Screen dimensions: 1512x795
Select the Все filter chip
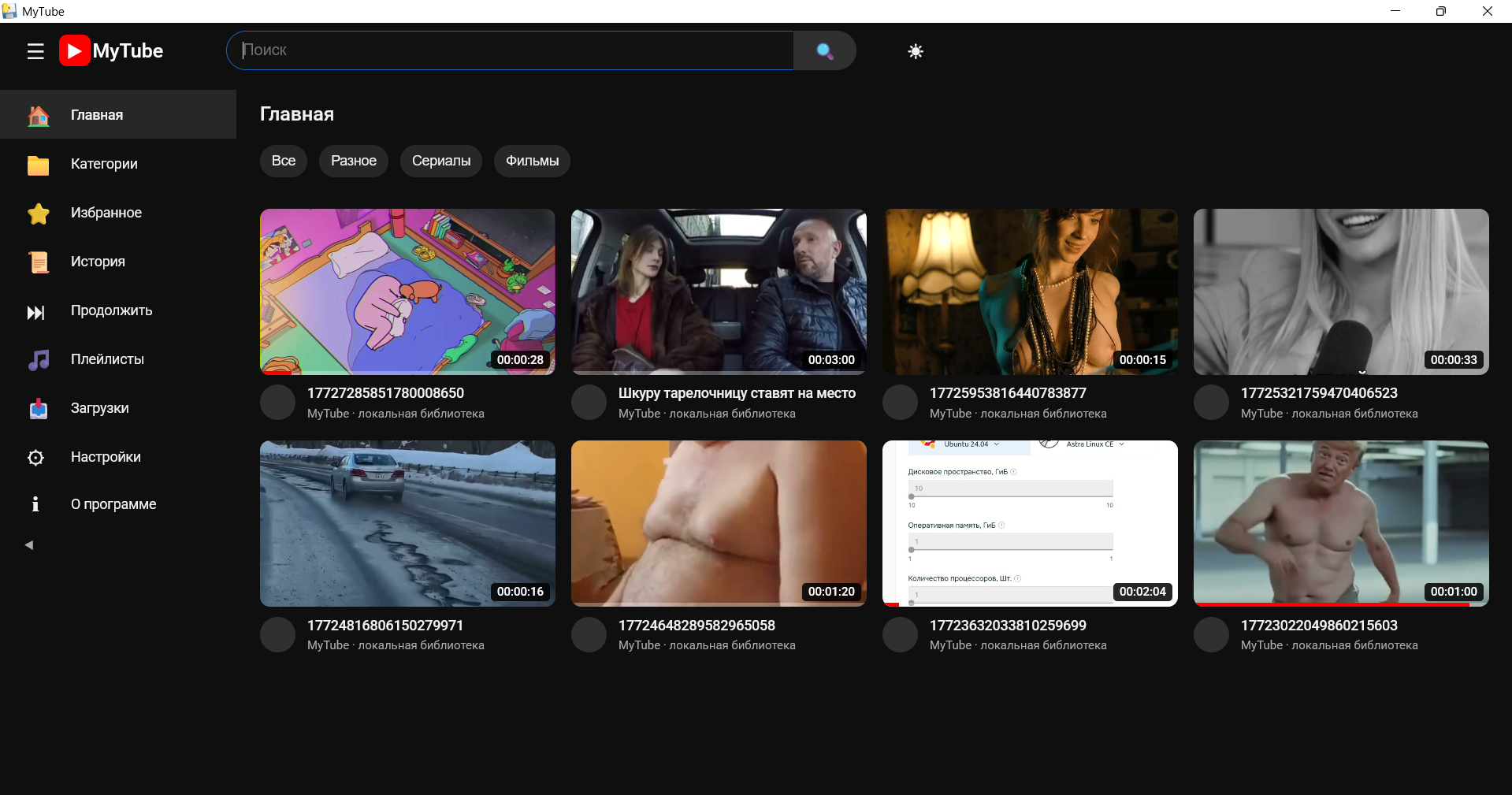[283, 161]
